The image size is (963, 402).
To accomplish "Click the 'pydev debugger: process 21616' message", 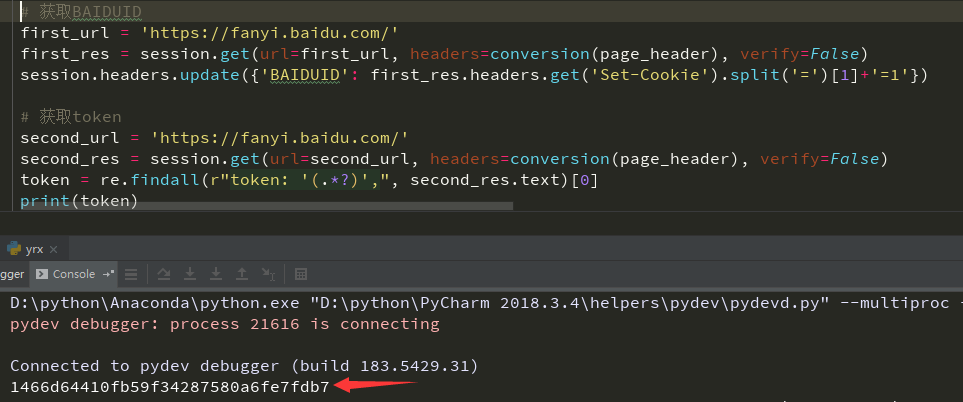I will coord(224,324).
